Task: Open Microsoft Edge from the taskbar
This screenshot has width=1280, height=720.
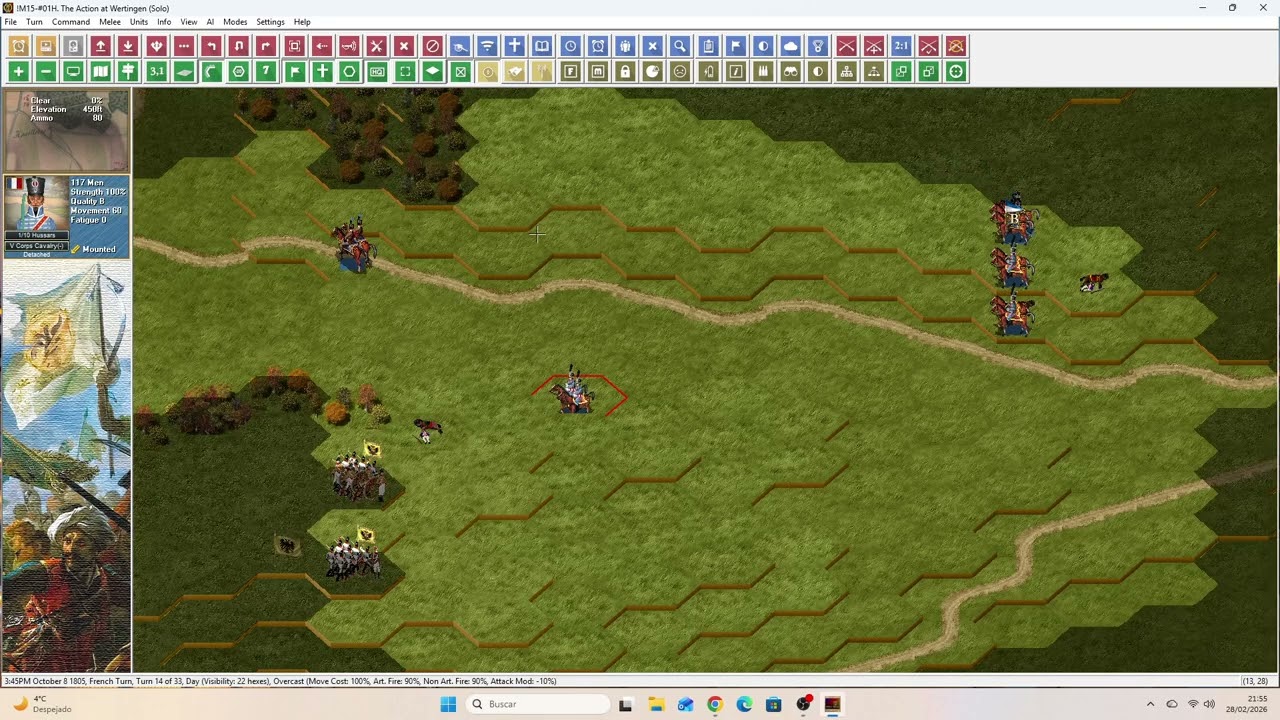Action: click(x=744, y=704)
